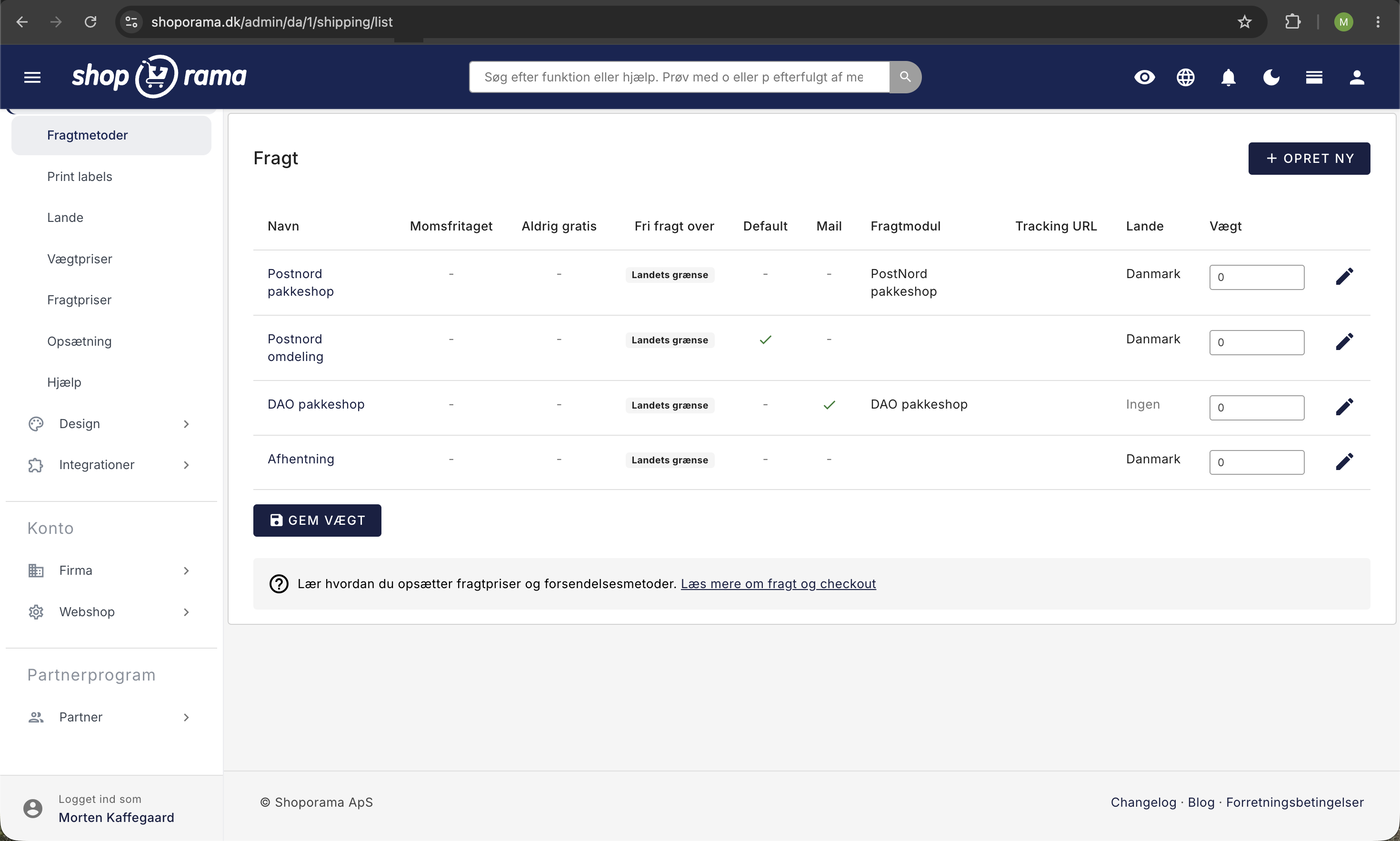This screenshot has height=841, width=1400.
Task: Click the DAO pakkeshop name cell
Action: click(x=316, y=405)
